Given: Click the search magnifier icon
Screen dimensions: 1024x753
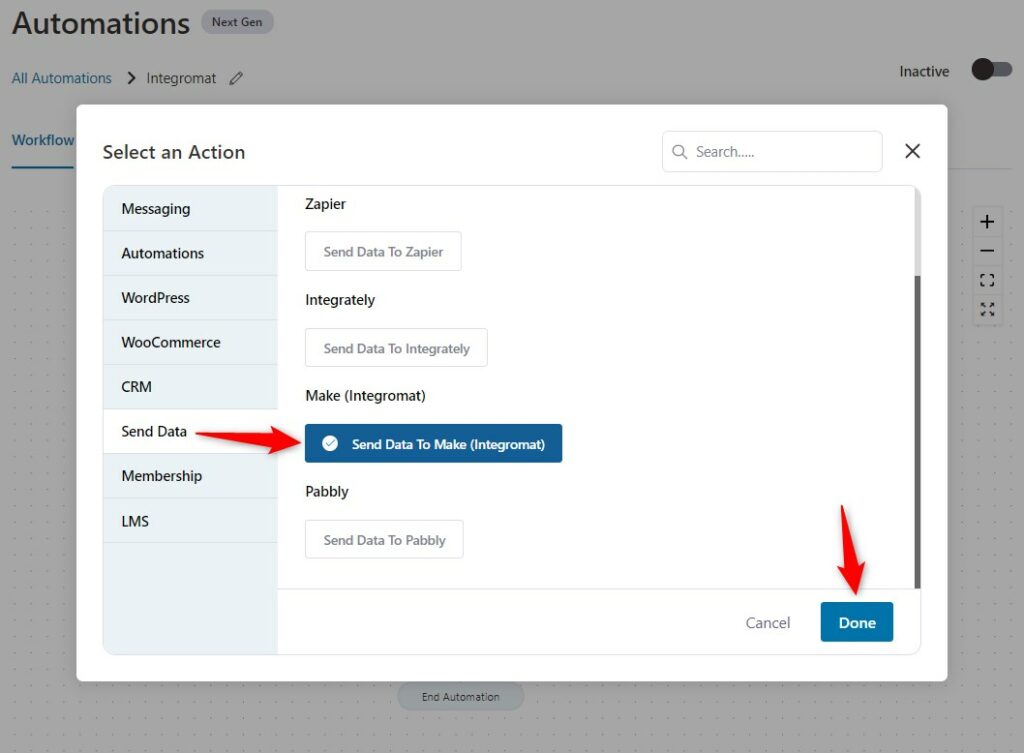Looking at the screenshot, I should tap(679, 152).
